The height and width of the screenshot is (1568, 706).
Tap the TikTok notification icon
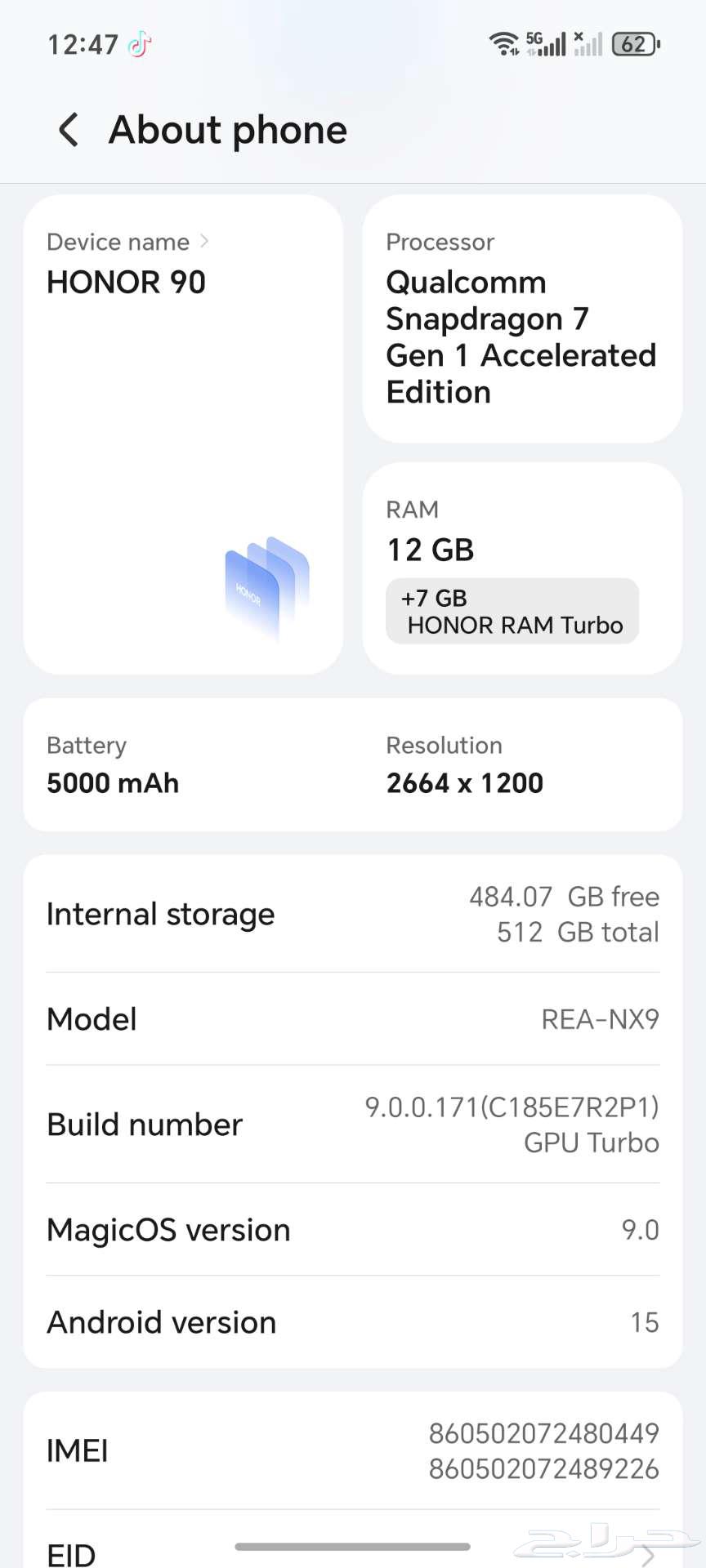[140, 44]
